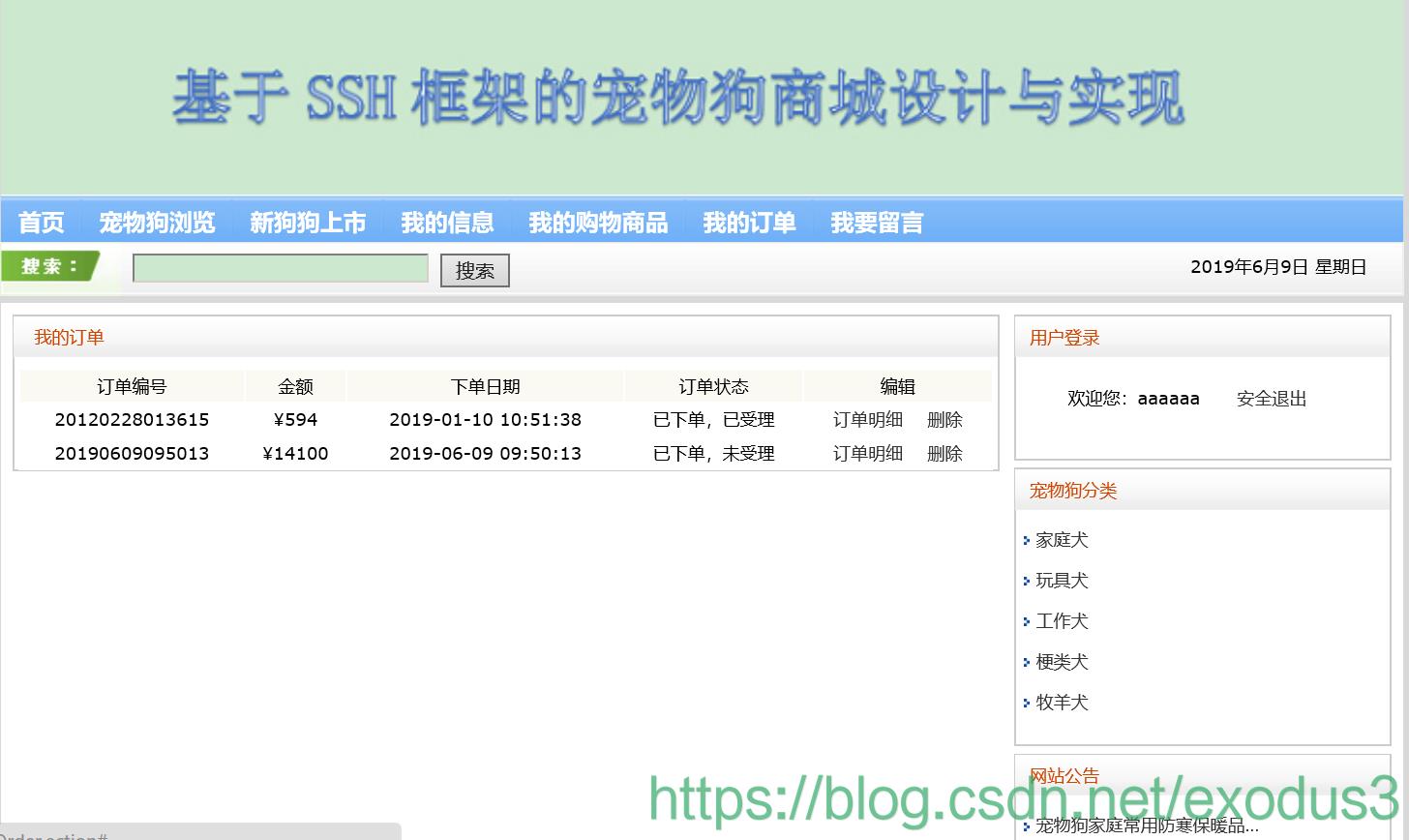This screenshot has height=840, width=1409.
Task: Open 我的信息 in navigation bar
Action: pos(447,223)
